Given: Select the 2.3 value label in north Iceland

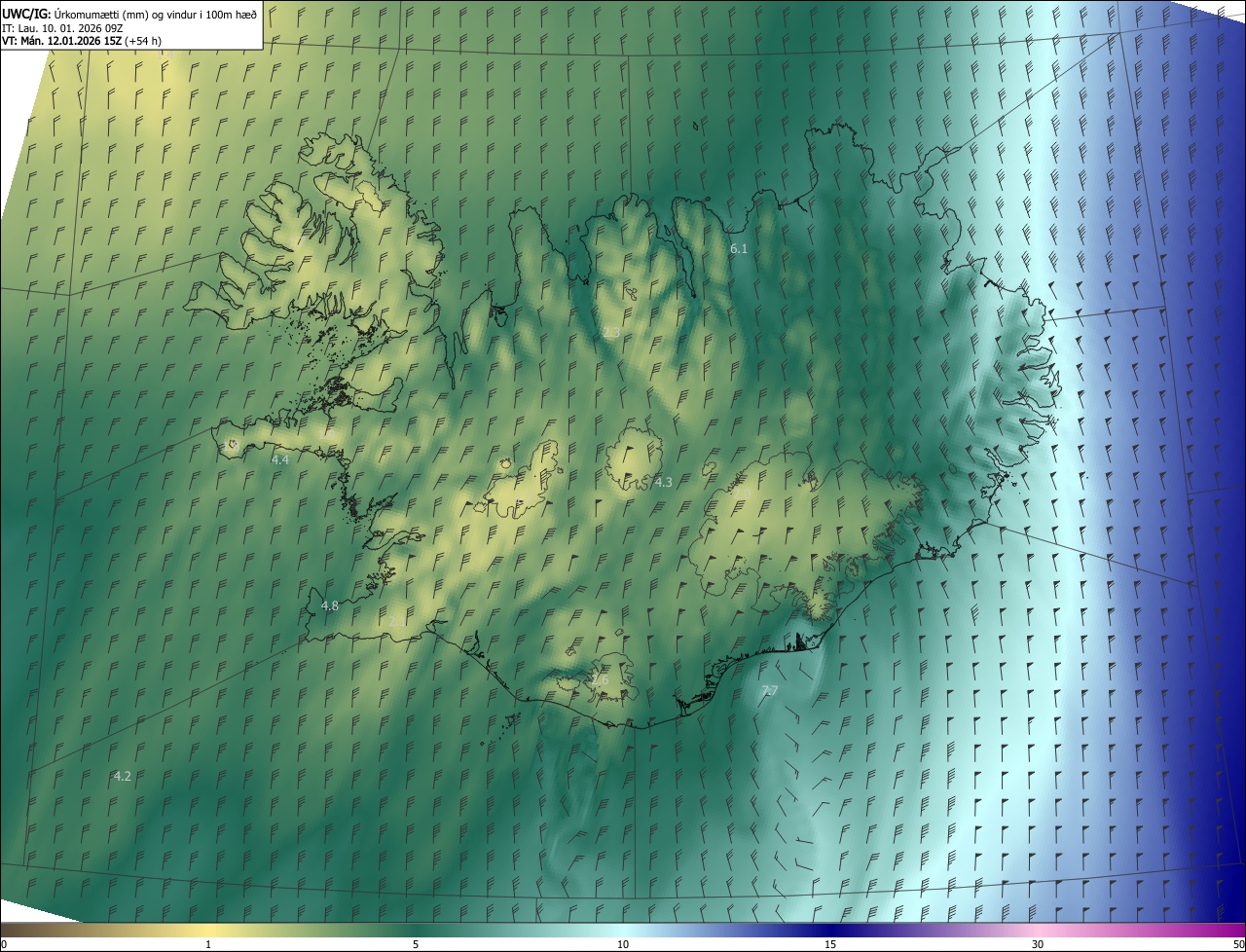Looking at the screenshot, I should coord(610,333).
